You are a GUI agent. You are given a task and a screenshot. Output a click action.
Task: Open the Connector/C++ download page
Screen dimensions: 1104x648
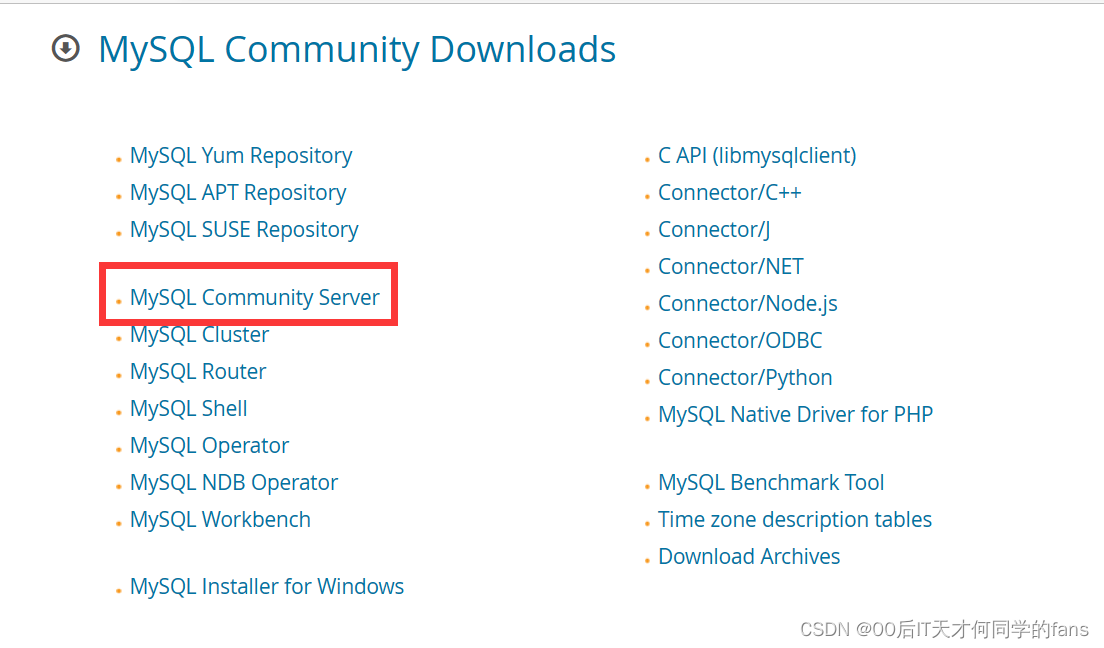(729, 192)
